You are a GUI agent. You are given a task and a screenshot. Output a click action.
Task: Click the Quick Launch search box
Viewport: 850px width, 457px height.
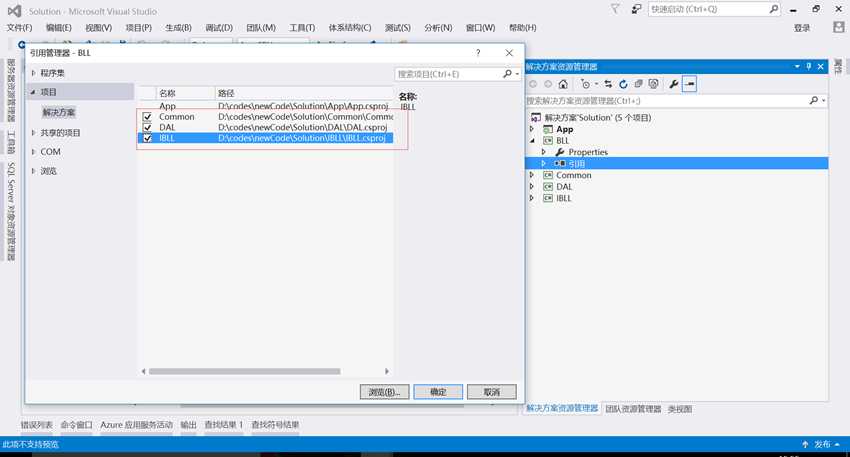(x=707, y=9)
